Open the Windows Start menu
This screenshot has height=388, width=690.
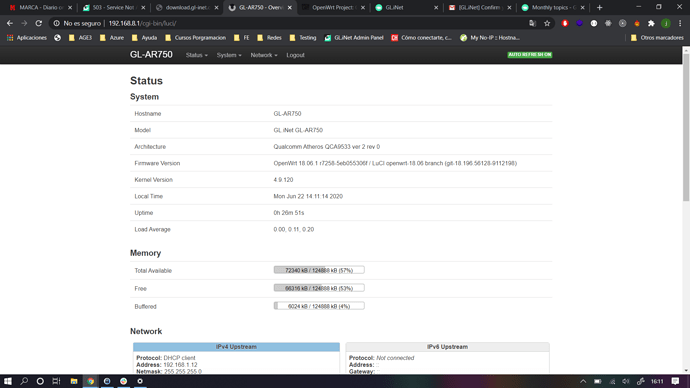pyautogui.click(x=7, y=381)
